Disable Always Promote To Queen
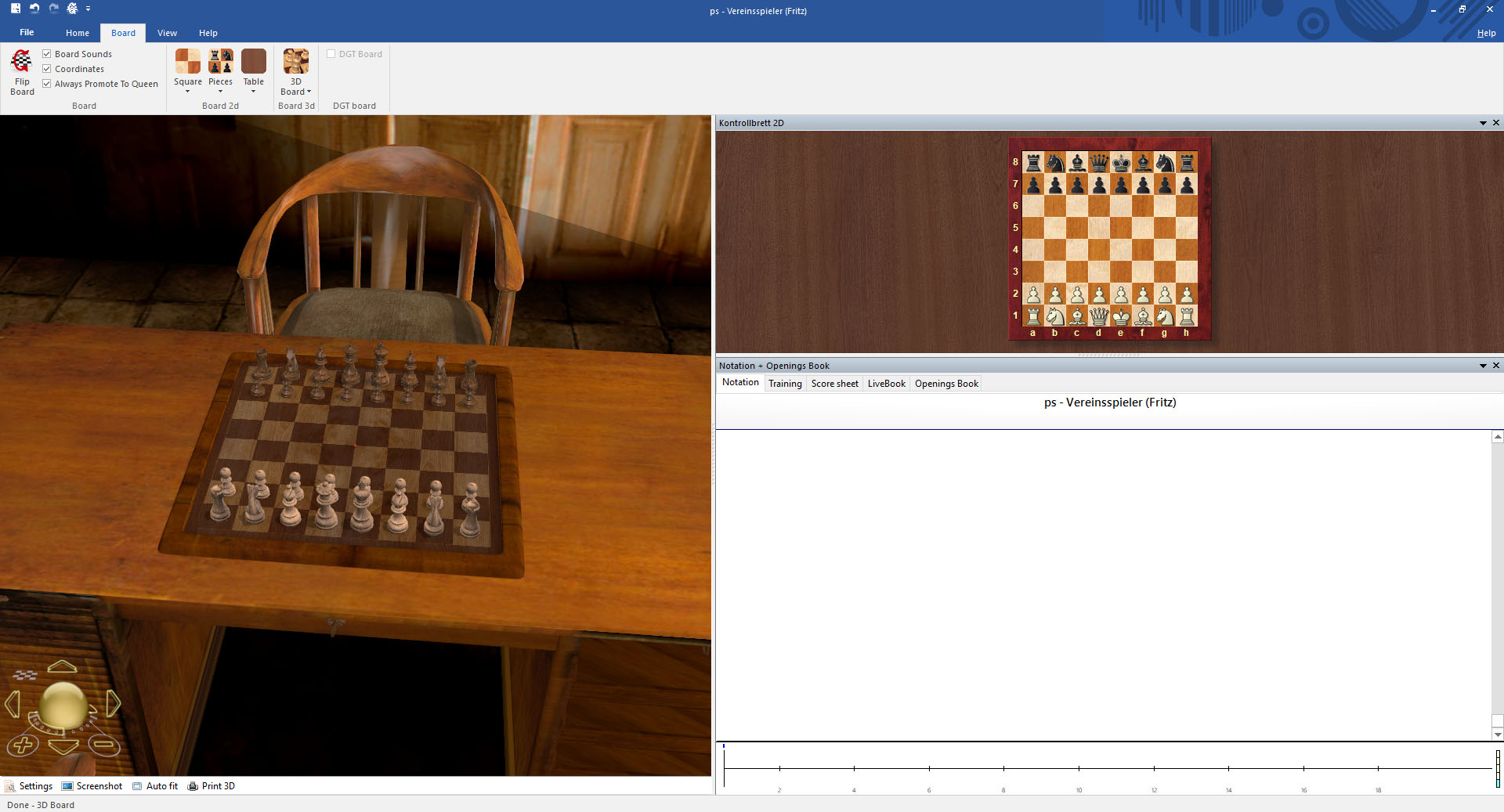 point(47,83)
